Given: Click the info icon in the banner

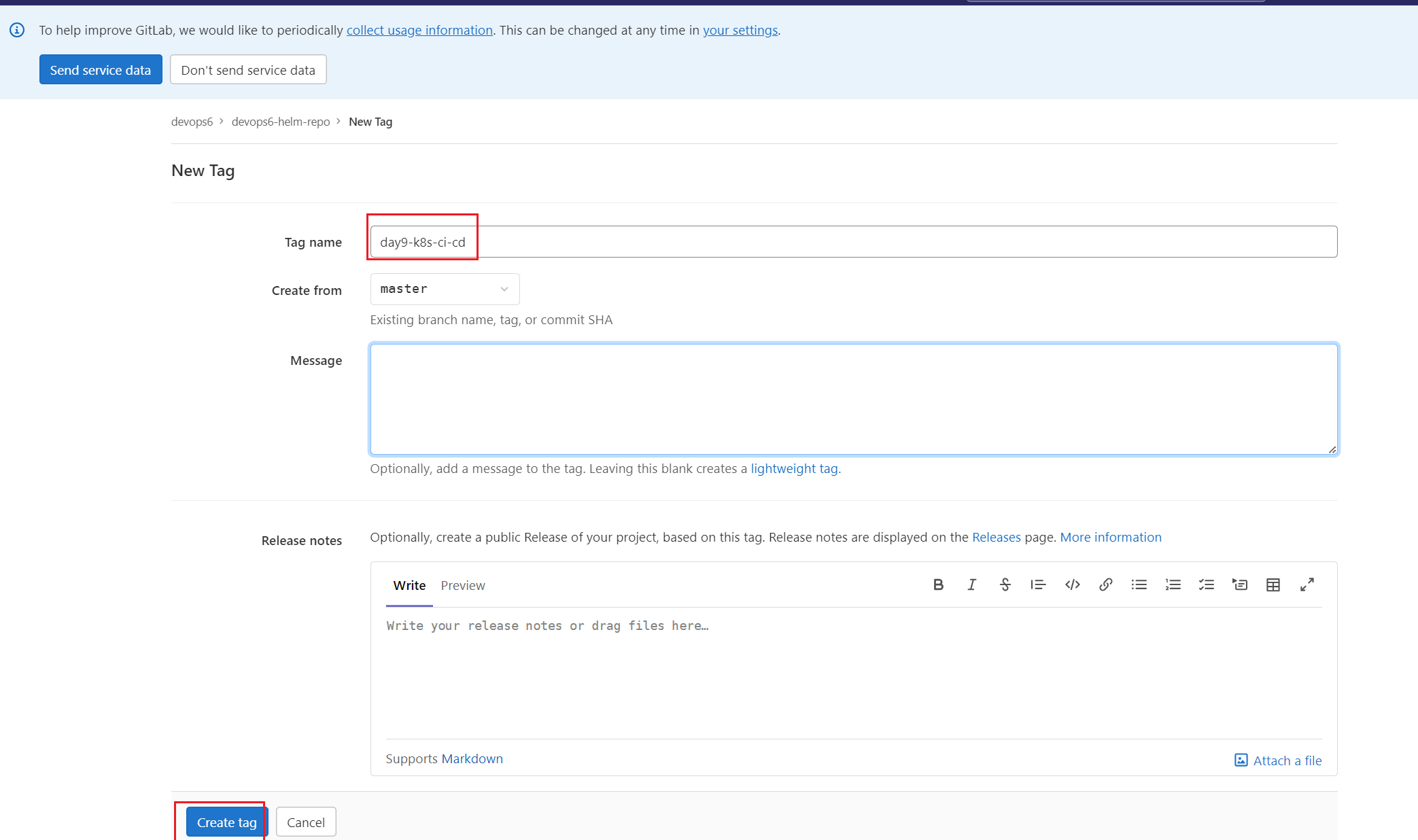Looking at the screenshot, I should tap(17, 30).
